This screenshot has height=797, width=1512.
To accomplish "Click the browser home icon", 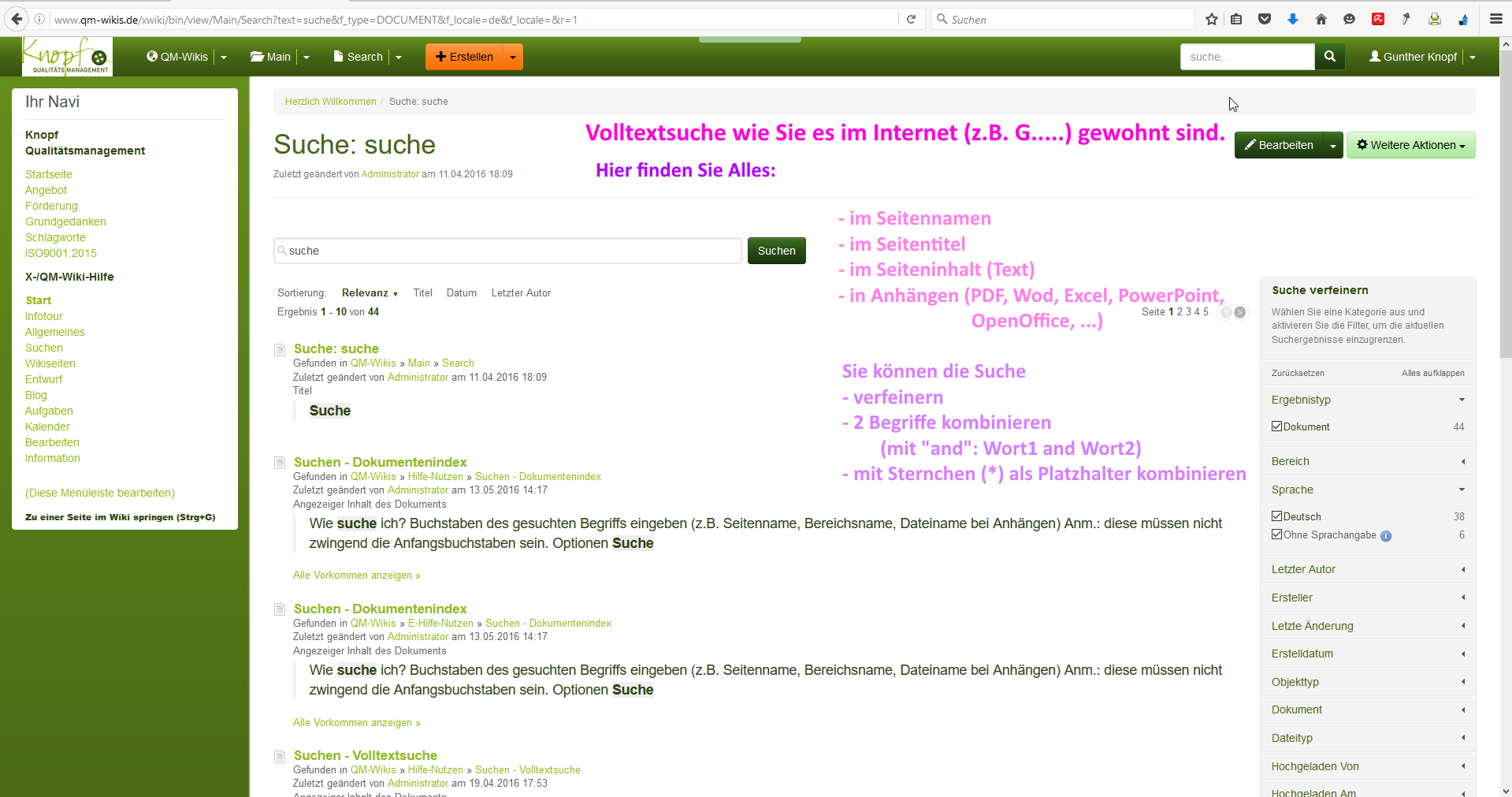I will click(1321, 20).
